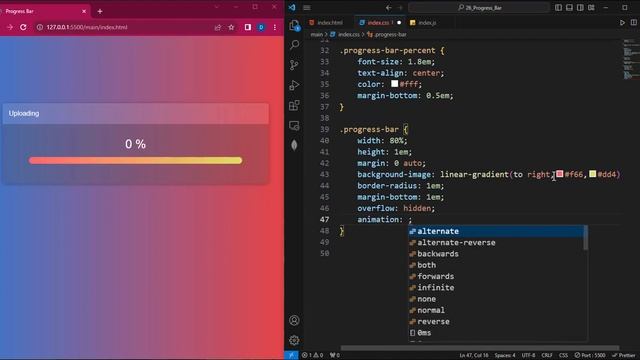Bookmark the page with the star icon
The image size is (640, 360).
click(231, 27)
